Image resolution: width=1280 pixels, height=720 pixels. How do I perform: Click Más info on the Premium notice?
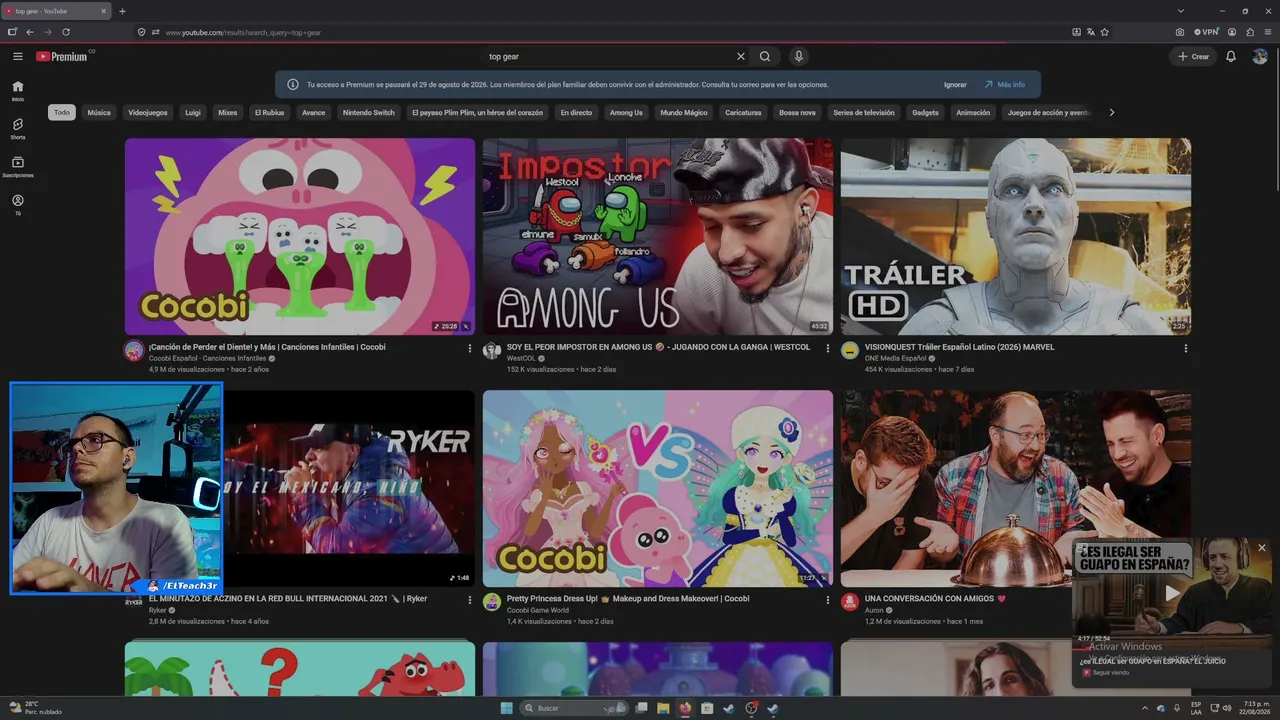pos(1005,85)
